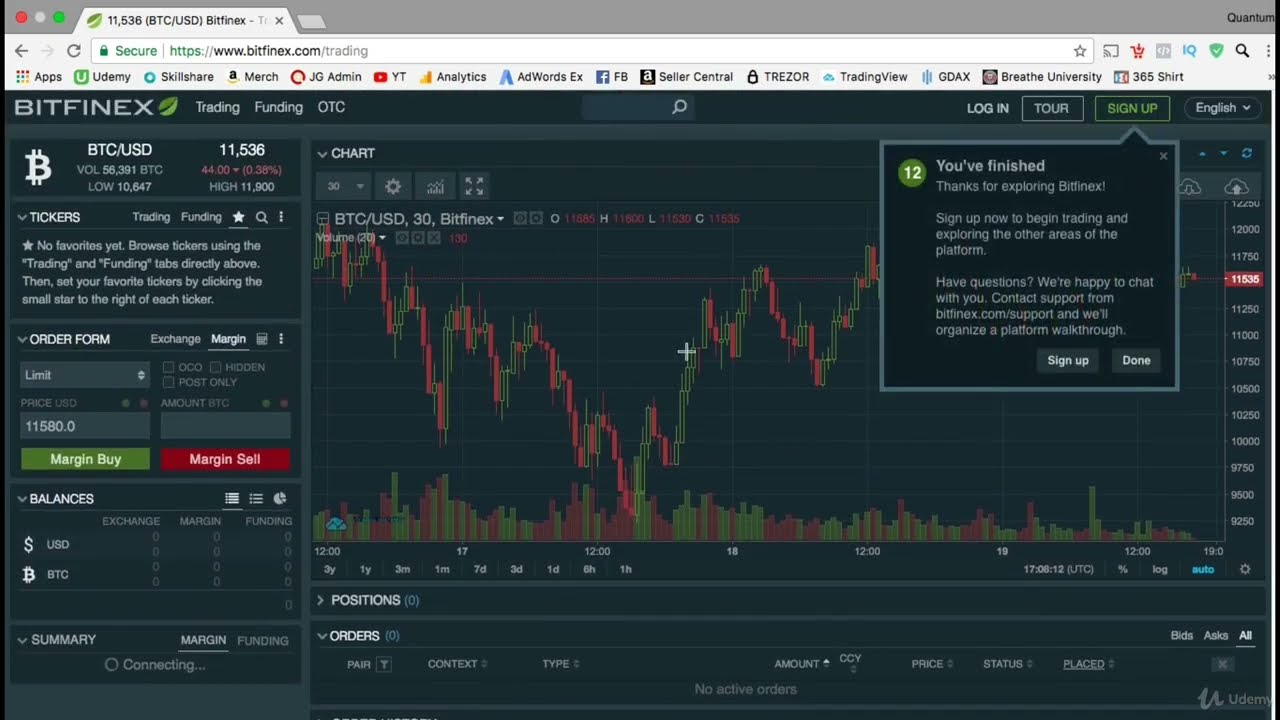Screen dimensions: 1280x720
Task: Enable the HIDDEN order checkbox
Action: [x=215, y=367]
